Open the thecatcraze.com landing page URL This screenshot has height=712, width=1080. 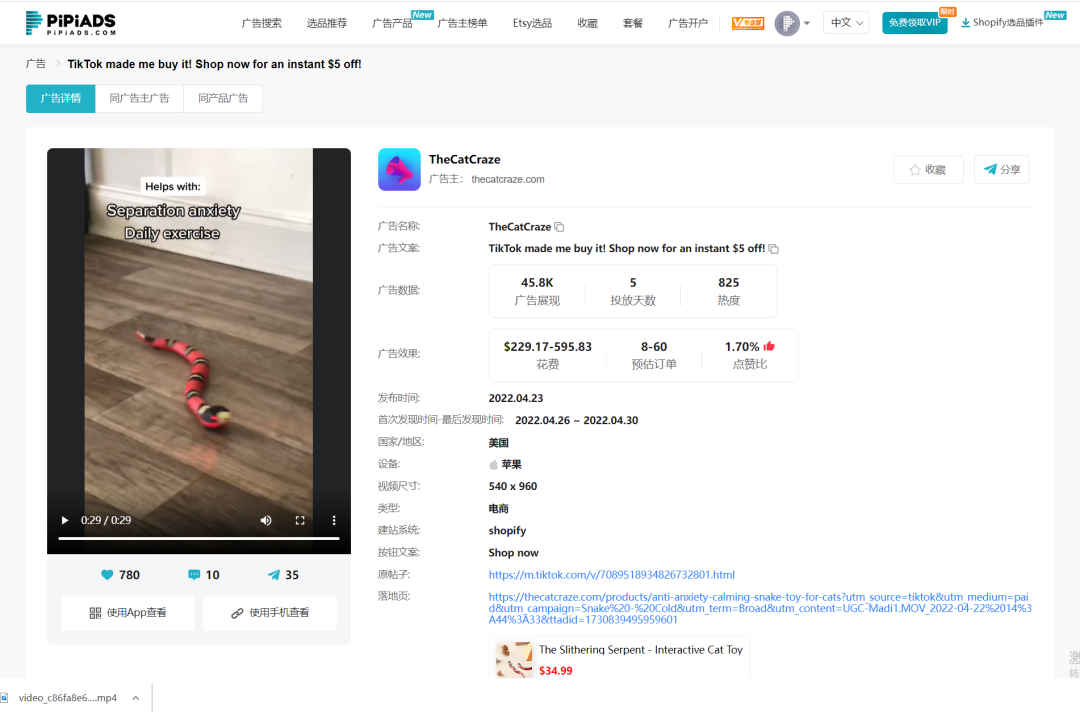(x=760, y=608)
